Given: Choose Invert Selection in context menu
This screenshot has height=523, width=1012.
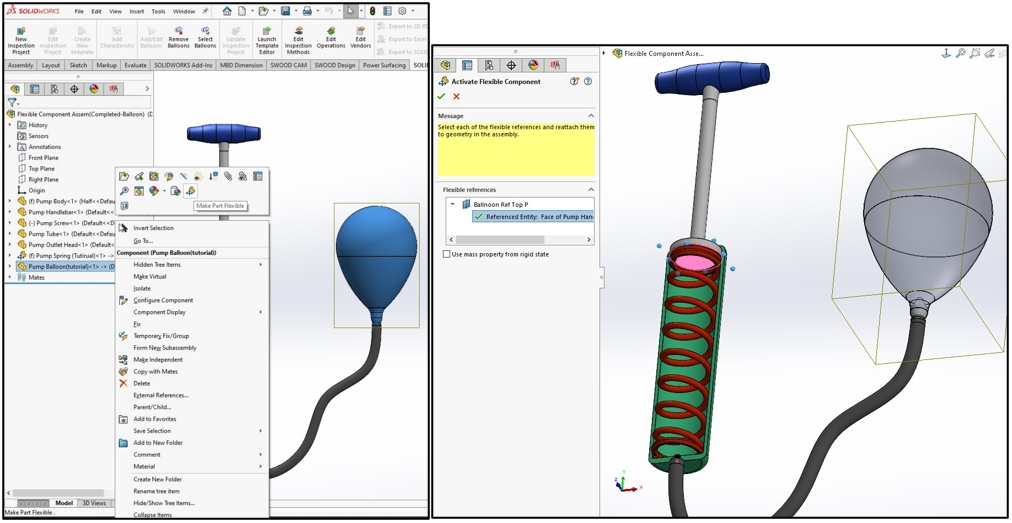Looking at the screenshot, I should (153, 228).
